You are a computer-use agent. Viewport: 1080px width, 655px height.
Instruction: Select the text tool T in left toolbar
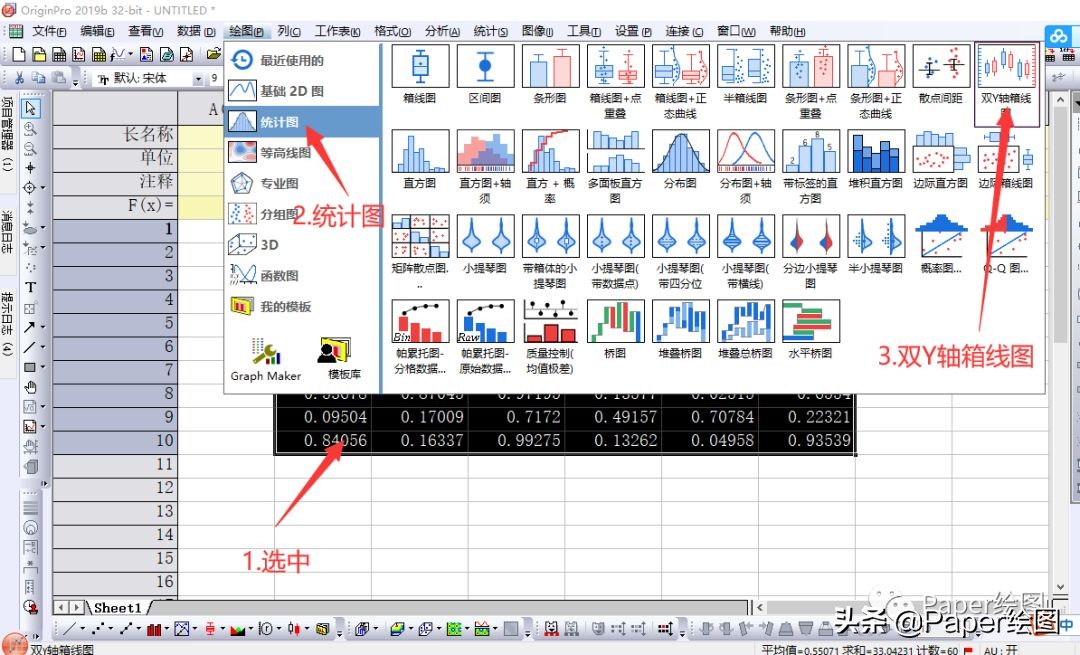(30, 287)
